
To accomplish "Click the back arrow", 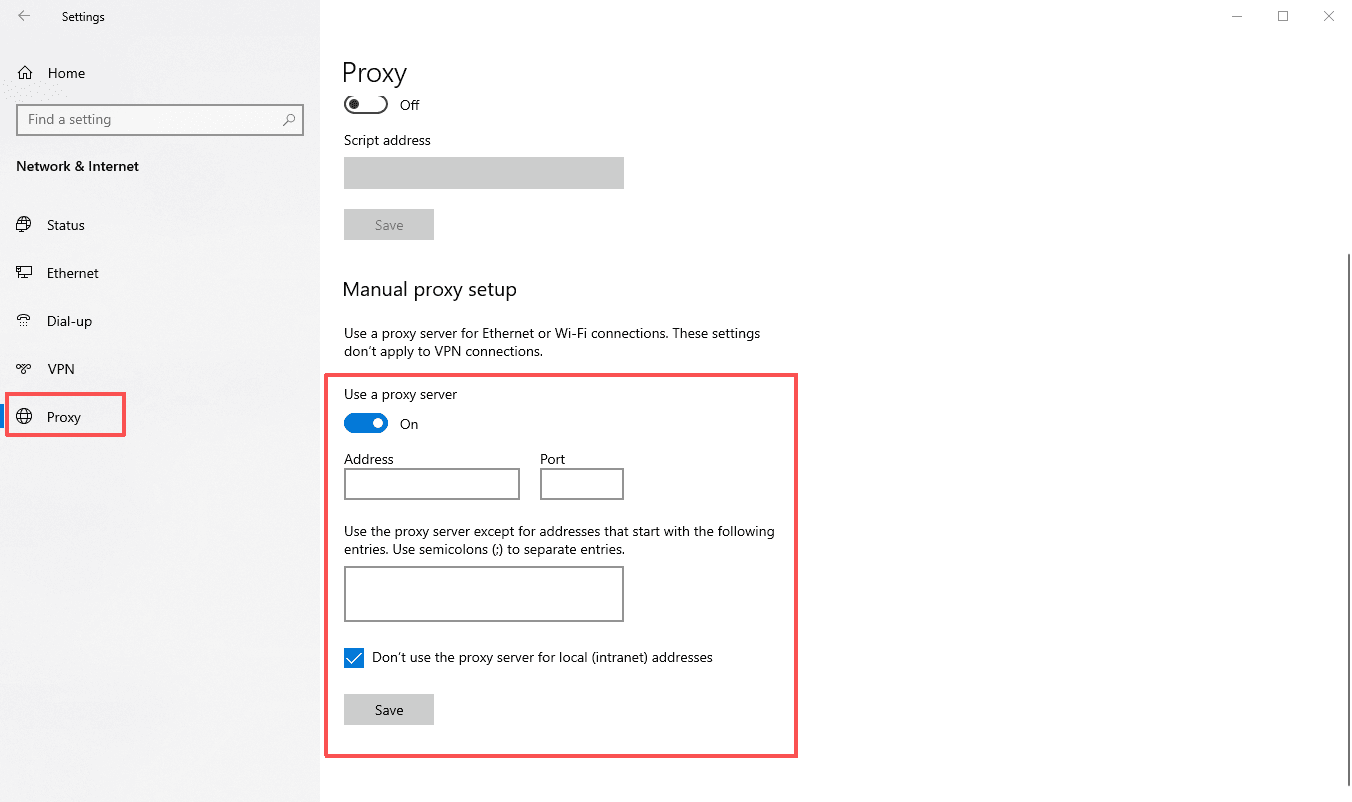I will [x=23, y=16].
